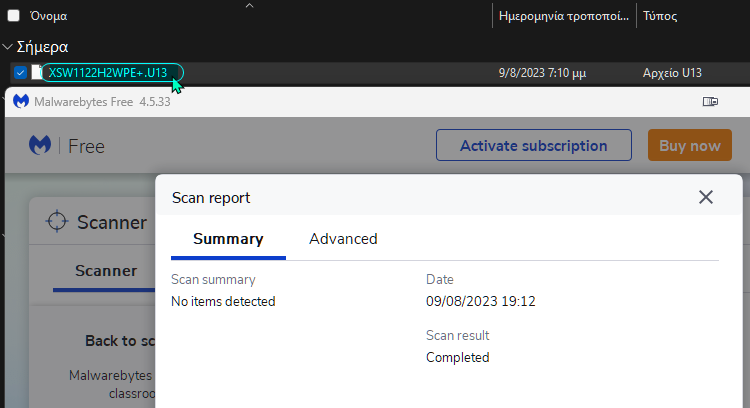Viewport: 750px width, 408px height.
Task: Click the sort arrow above the Όνομα column
Action: coord(249,6)
